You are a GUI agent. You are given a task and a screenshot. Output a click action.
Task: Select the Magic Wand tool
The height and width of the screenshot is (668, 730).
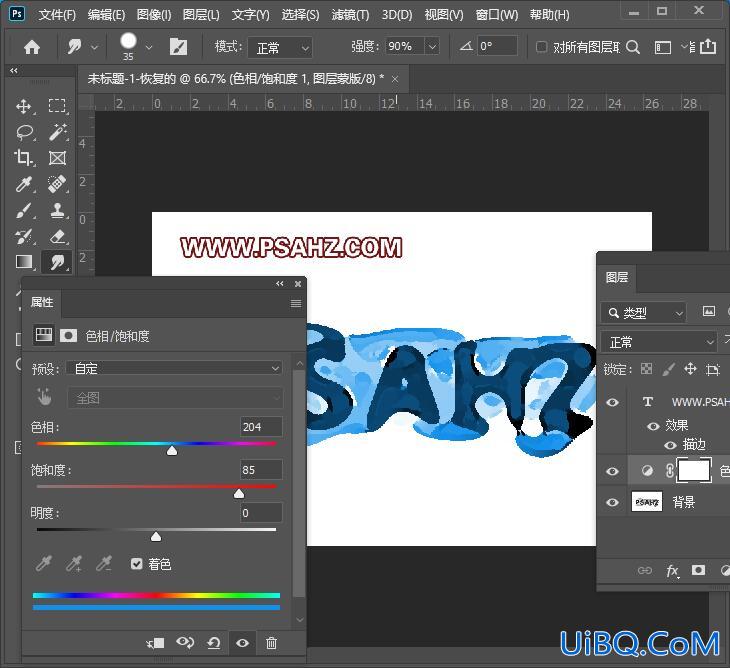[57, 133]
